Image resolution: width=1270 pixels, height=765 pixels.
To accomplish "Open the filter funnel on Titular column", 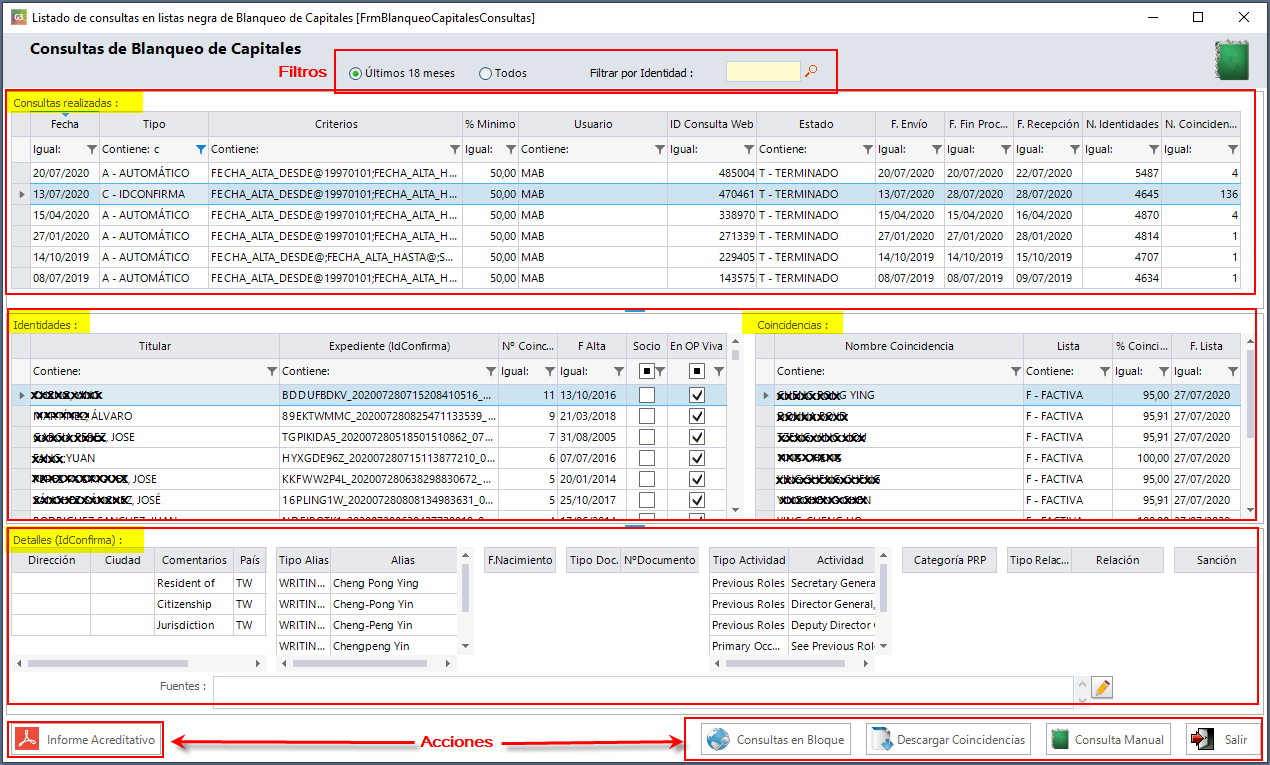I will (x=272, y=371).
